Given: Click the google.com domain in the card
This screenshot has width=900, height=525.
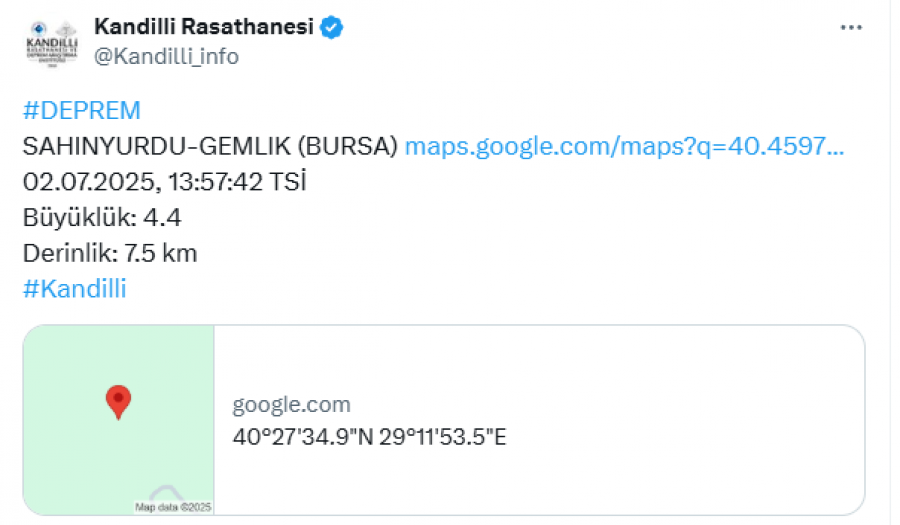Looking at the screenshot, I should coord(291,405).
